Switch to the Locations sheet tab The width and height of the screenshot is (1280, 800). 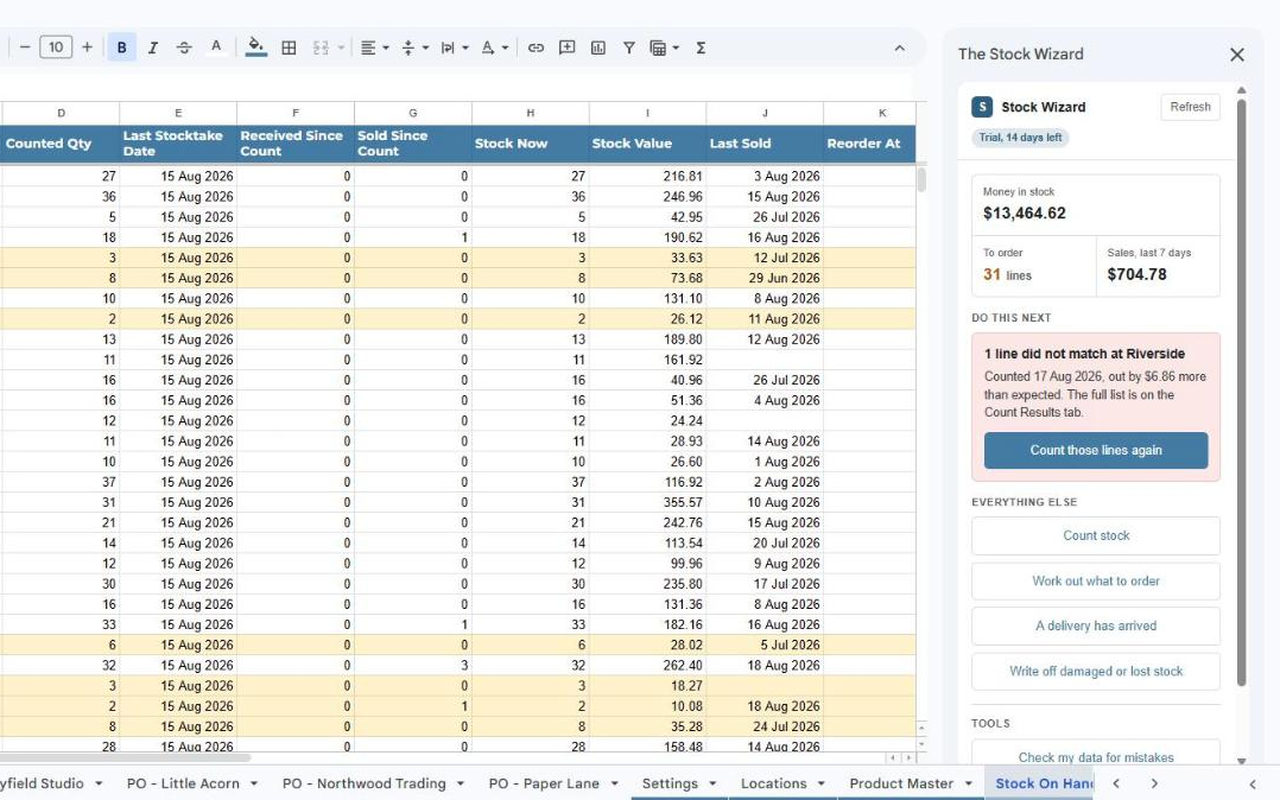pos(774,783)
